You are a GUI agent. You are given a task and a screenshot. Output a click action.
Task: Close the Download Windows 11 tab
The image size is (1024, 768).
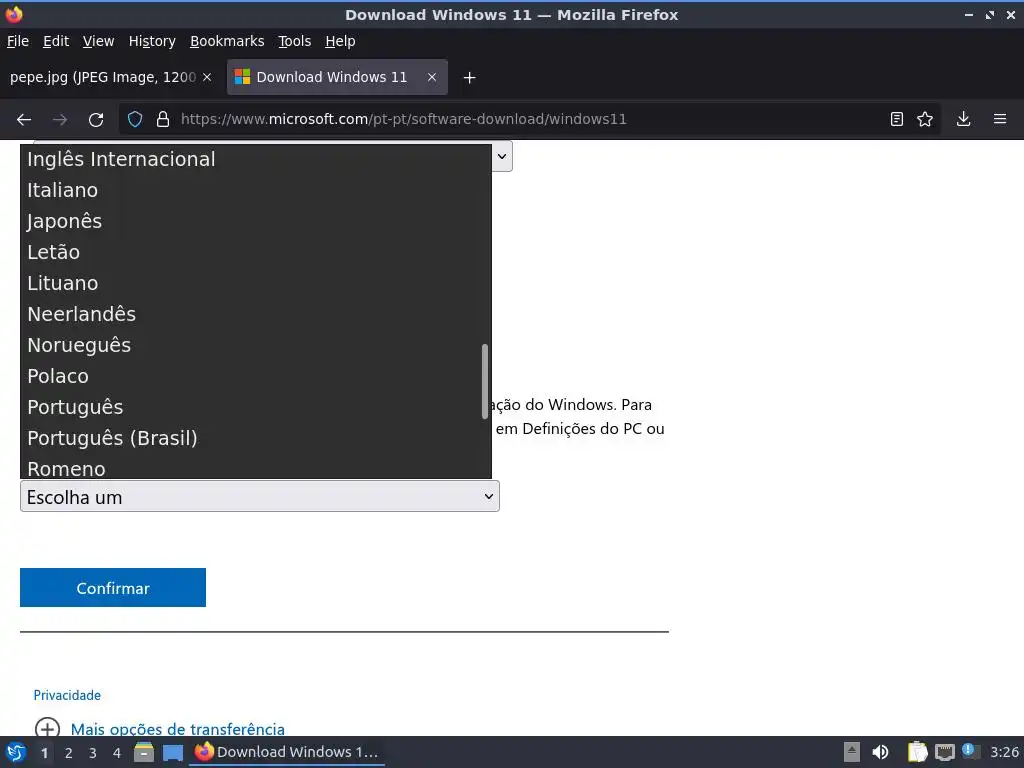(432, 77)
